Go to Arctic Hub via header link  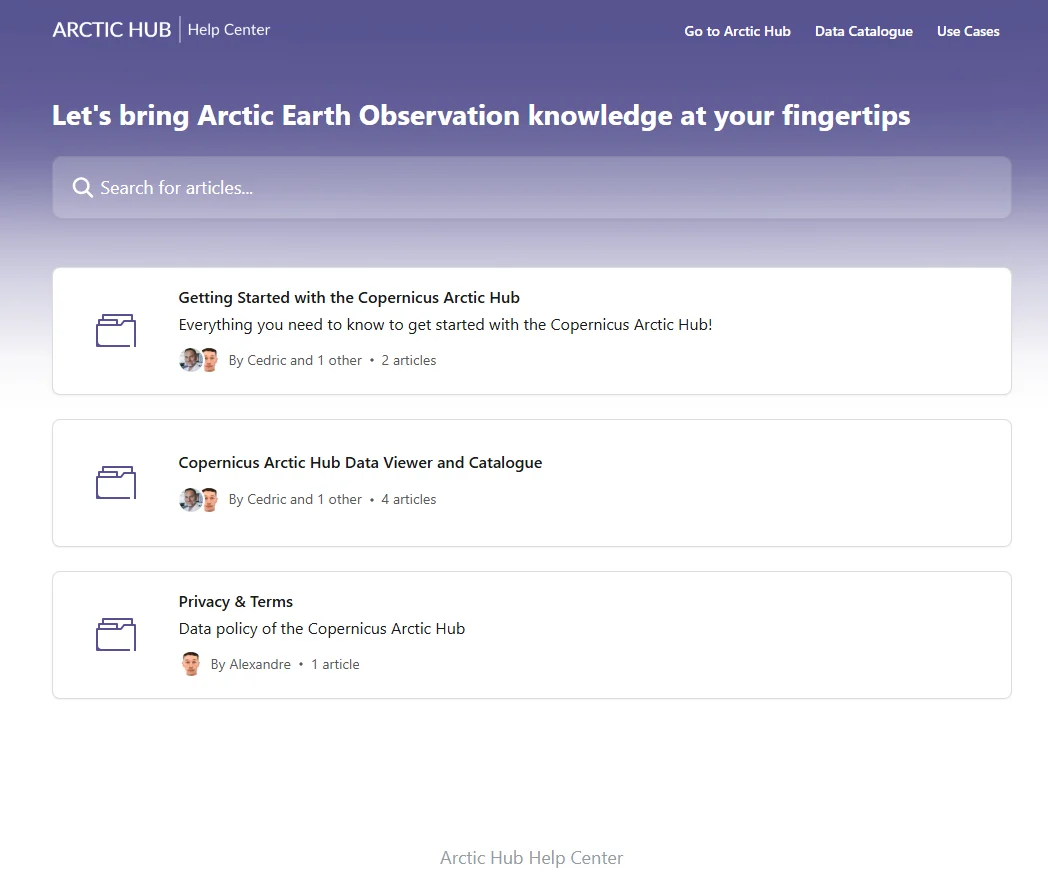point(737,31)
